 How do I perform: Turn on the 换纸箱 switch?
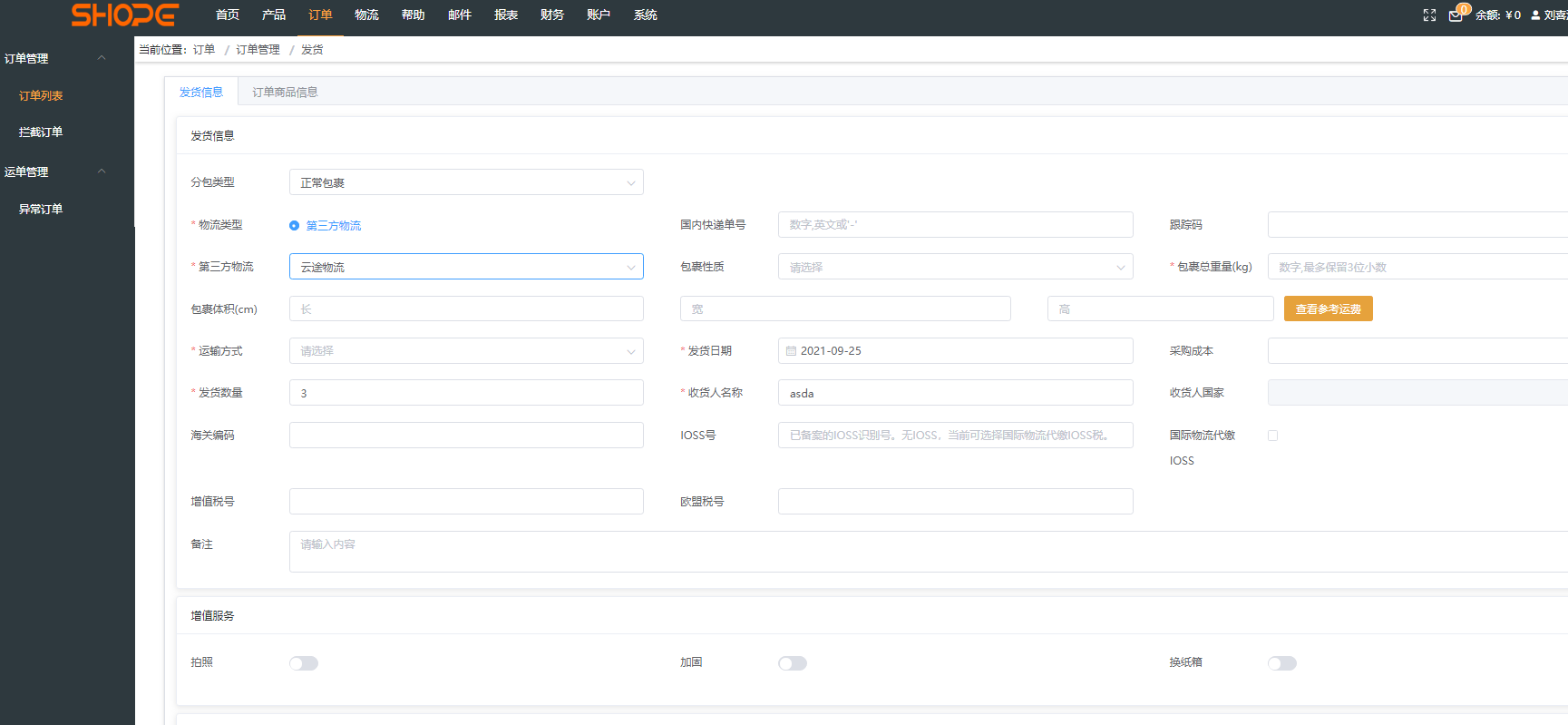(x=1281, y=663)
